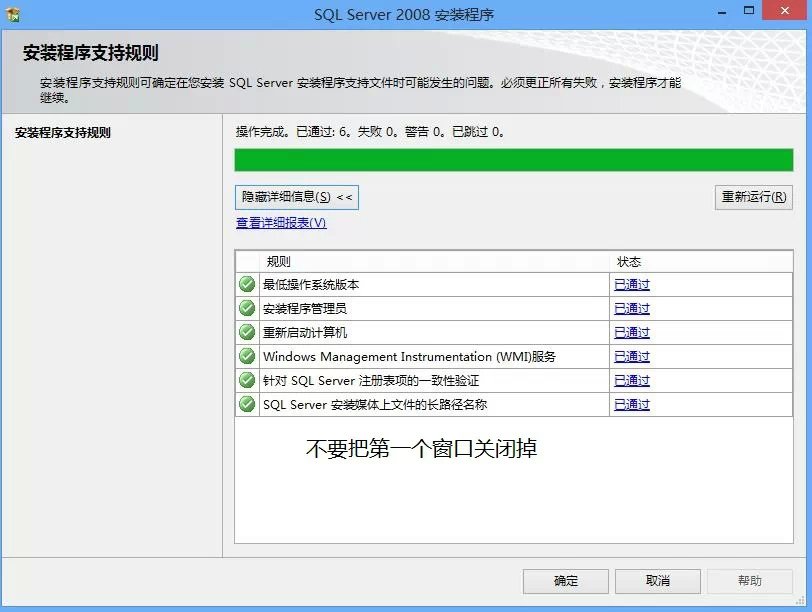The height and width of the screenshot is (612, 812).
Task: Click the passed icon next to 安装程序管理员 rule
Action: point(245,308)
